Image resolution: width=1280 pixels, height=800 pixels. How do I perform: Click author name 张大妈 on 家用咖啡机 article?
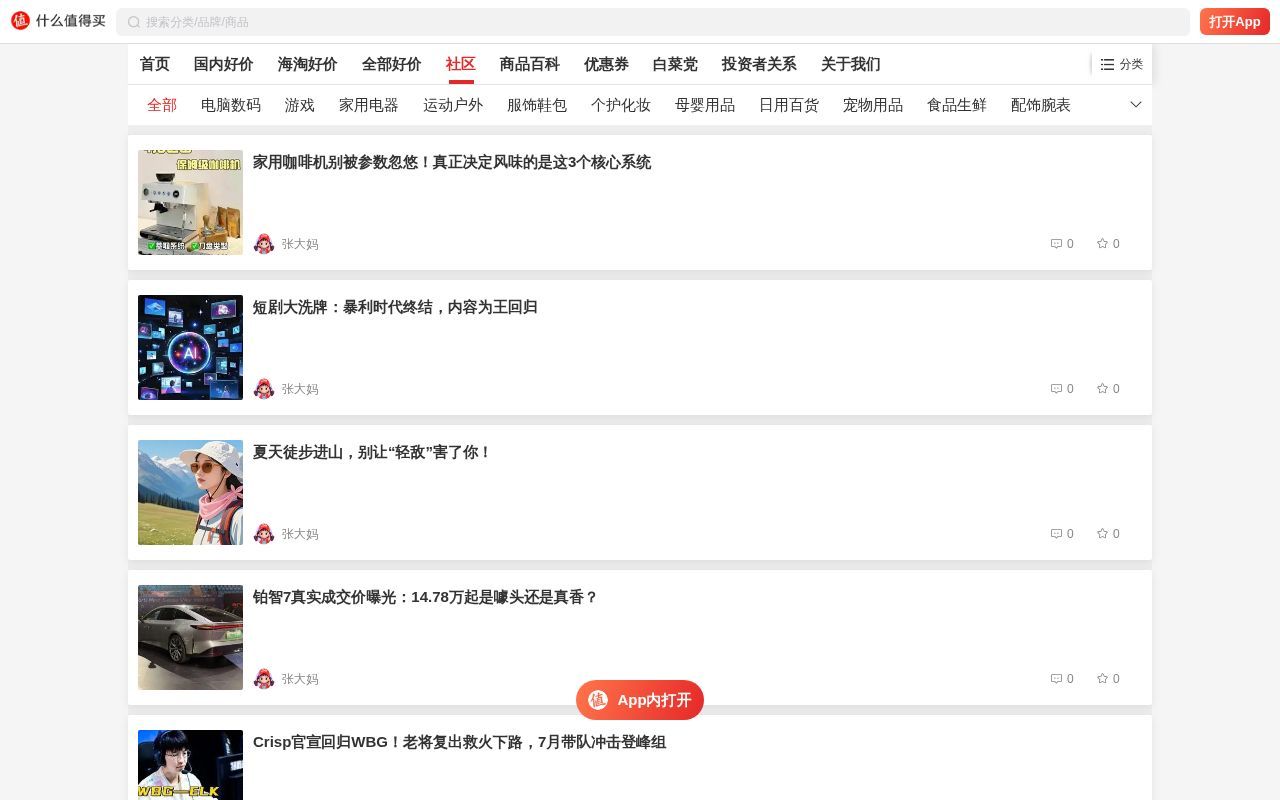pyautogui.click(x=300, y=244)
